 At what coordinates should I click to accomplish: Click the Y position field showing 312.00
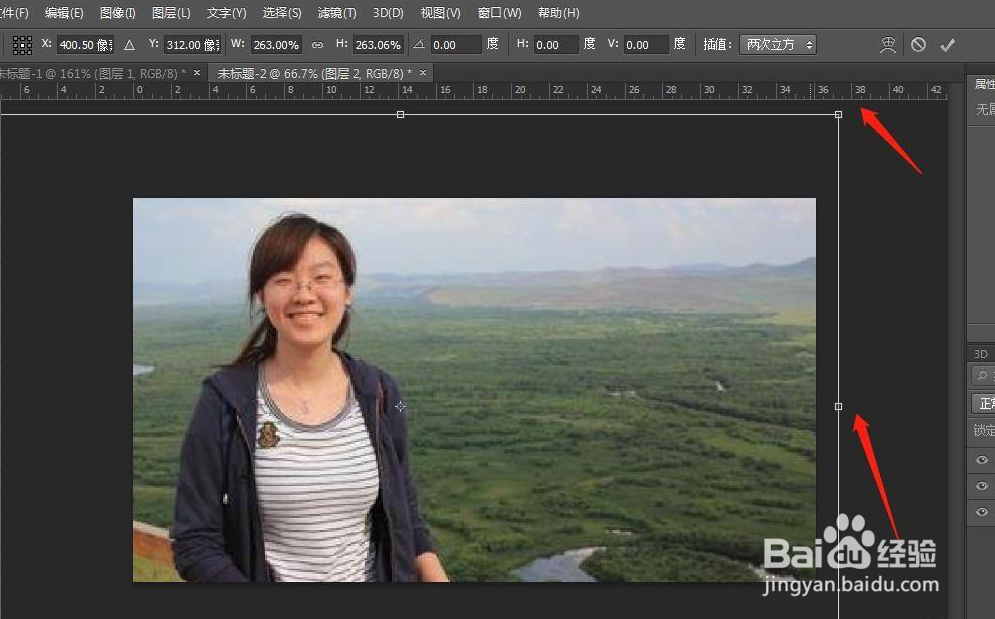point(192,45)
